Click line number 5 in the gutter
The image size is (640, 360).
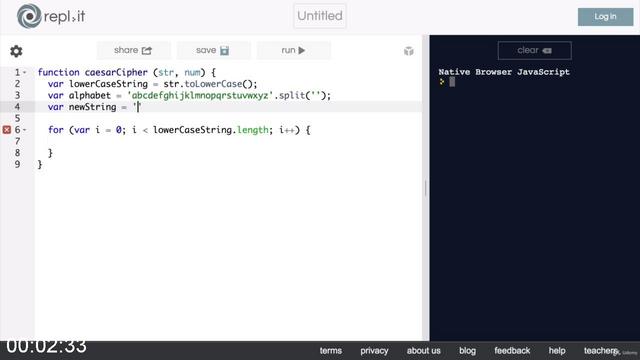[17, 118]
